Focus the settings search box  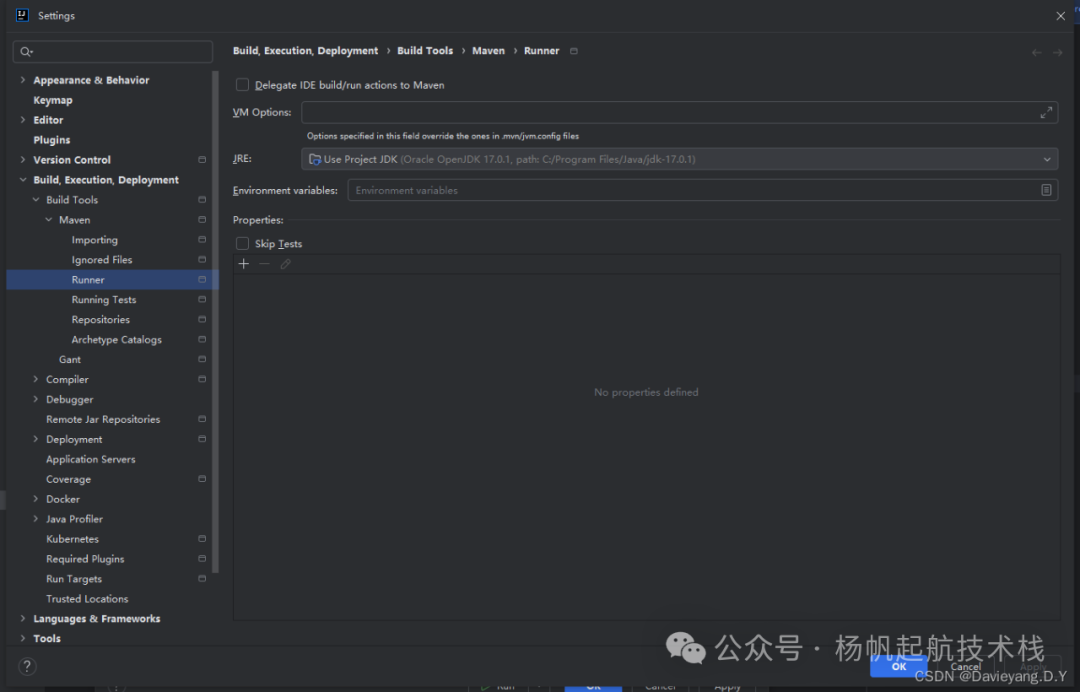pyautogui.click(x=113, y=52)
